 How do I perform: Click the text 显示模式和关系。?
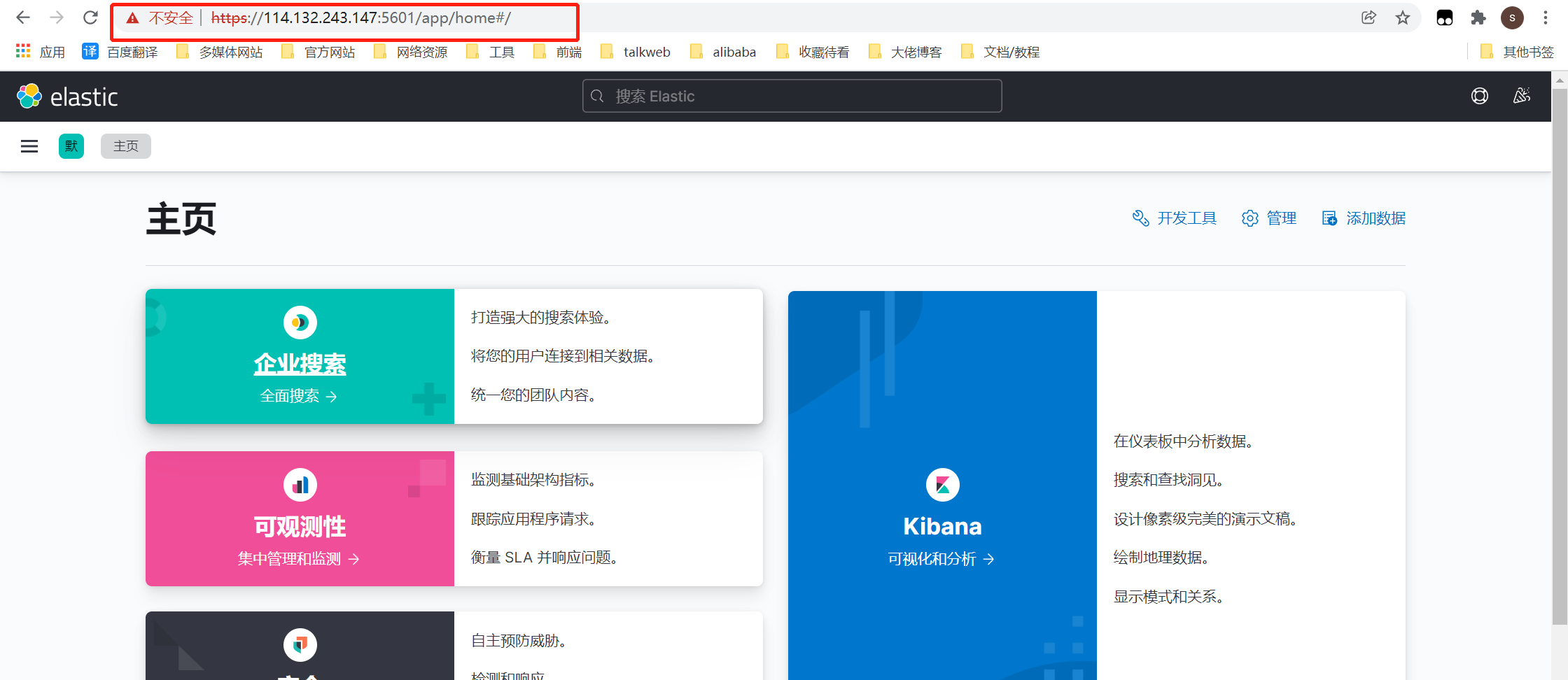(x=1171, y=597)
